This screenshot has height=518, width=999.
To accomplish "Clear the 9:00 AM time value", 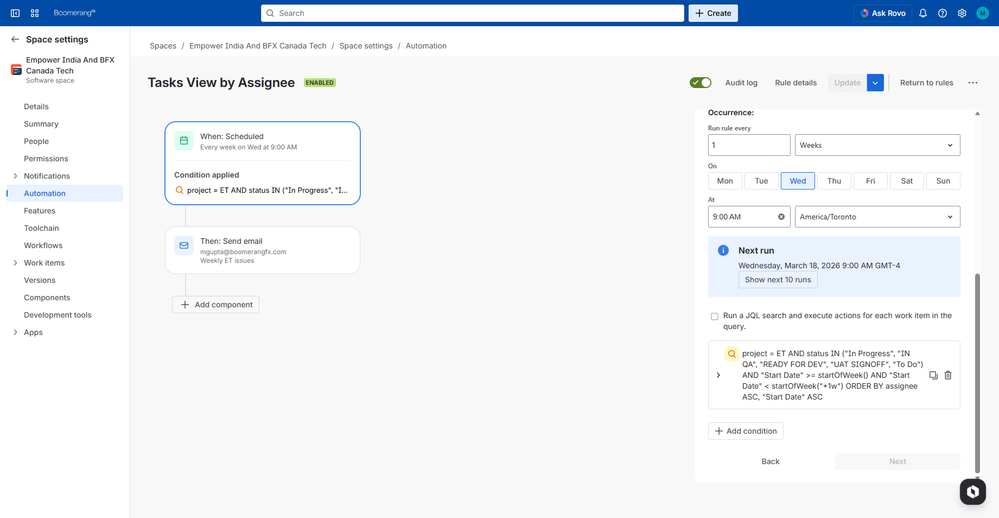I will point(781,217).
